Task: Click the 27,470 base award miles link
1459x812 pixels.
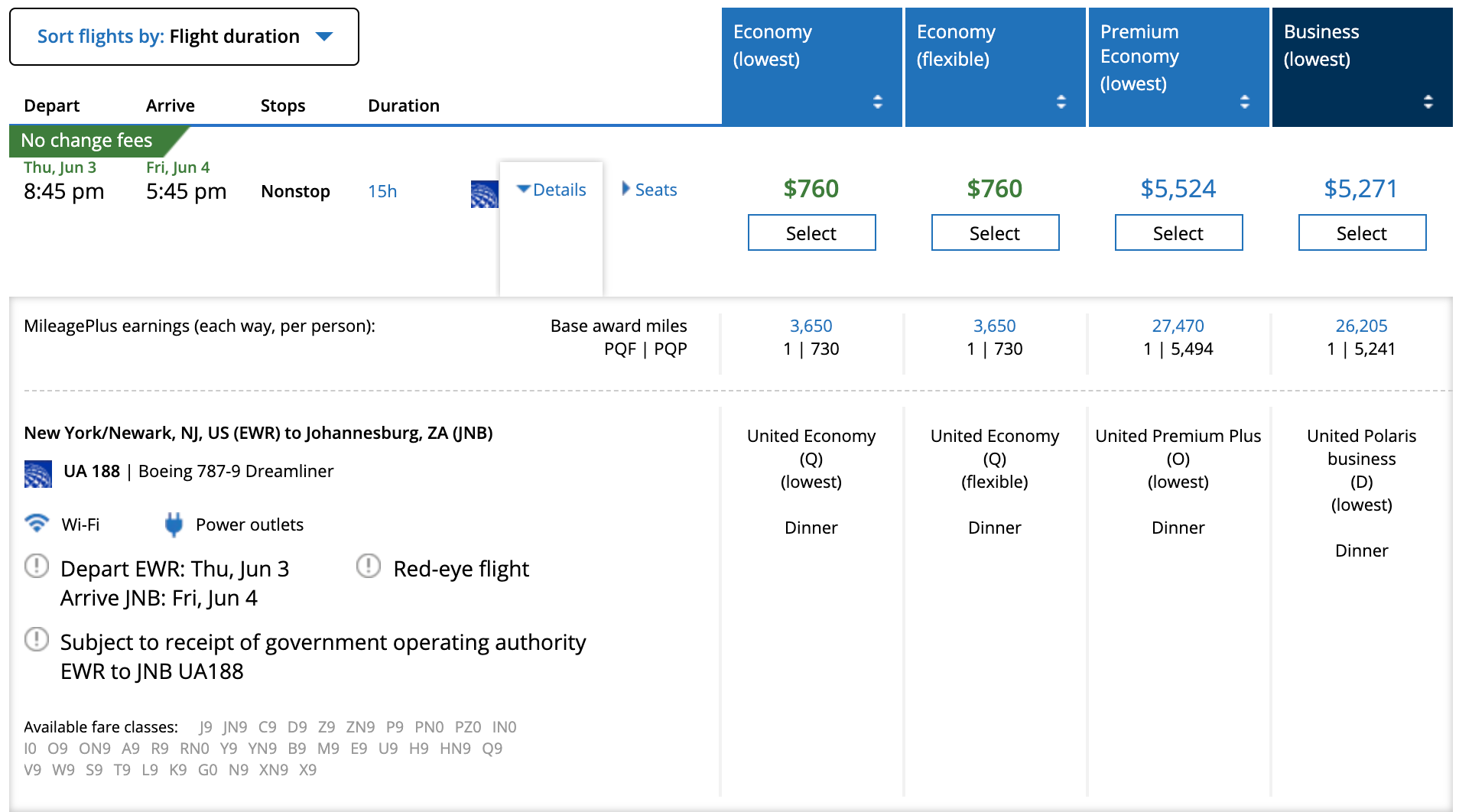Action: click(x=1178, y=326)
